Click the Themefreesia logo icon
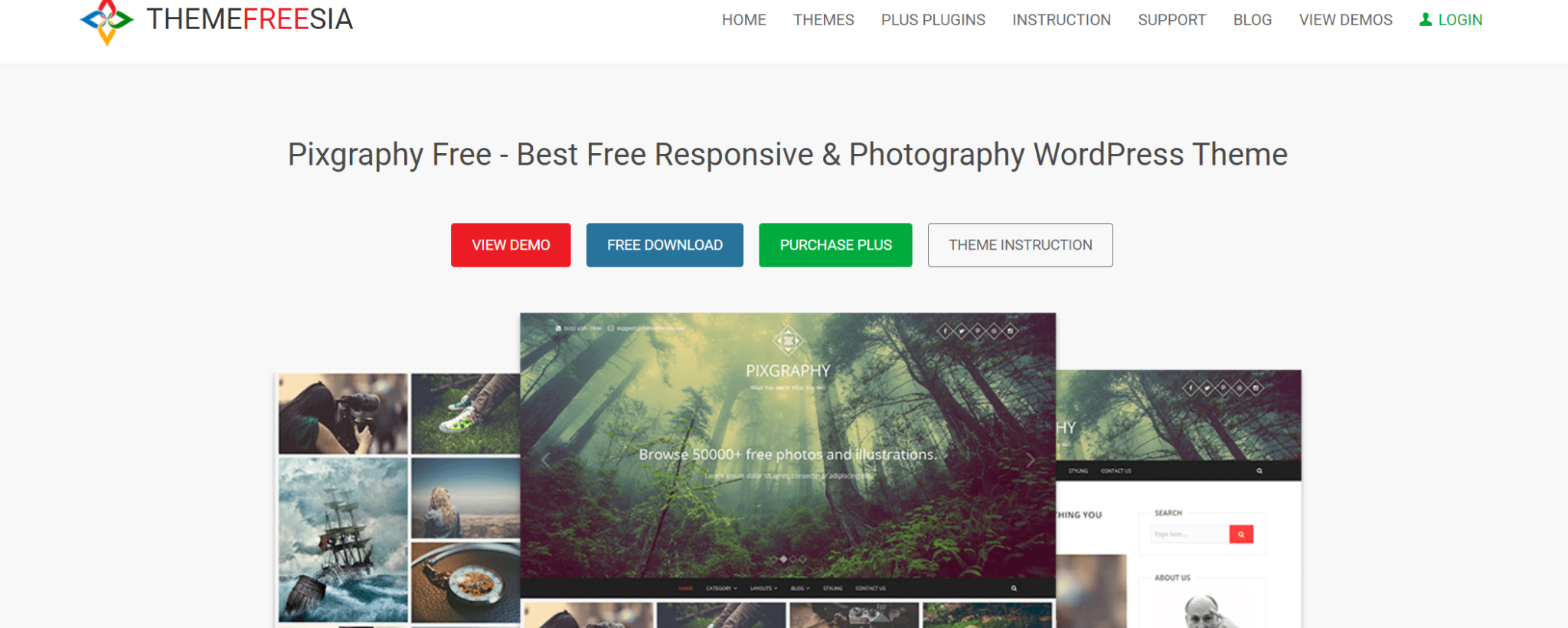Image resolution: width=1568 pixels, height=628 pixels. 106,21
